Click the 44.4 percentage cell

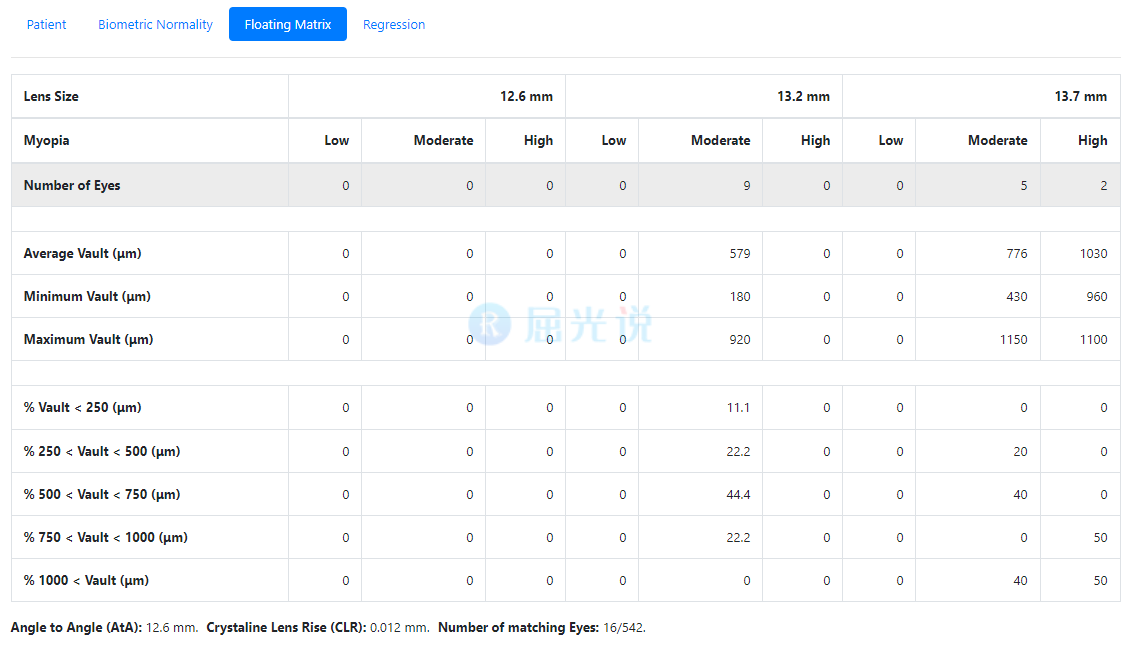point(738,495)
